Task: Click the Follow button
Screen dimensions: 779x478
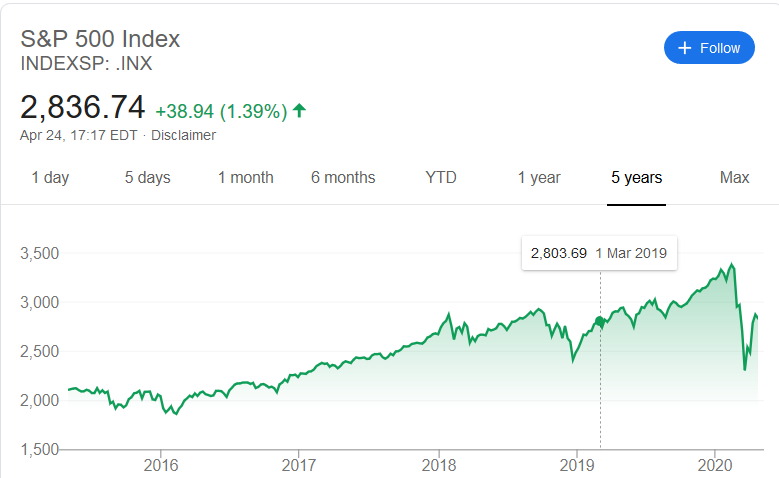Action: (709, 48)
